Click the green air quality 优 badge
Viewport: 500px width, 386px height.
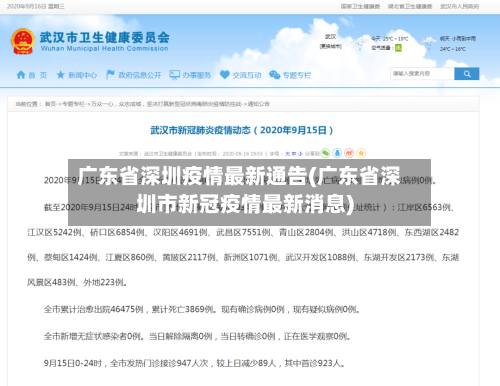398,48
